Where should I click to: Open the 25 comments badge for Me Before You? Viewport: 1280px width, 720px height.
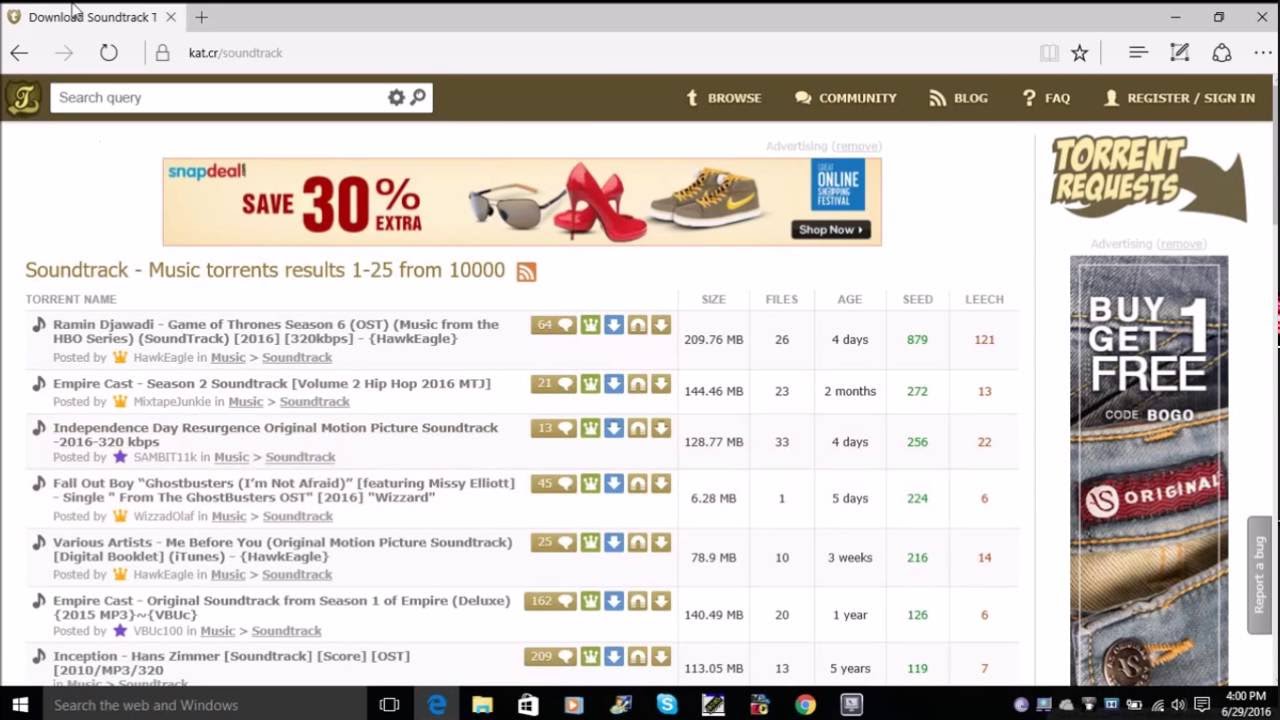pyautogui.click(x=554, y=543)
